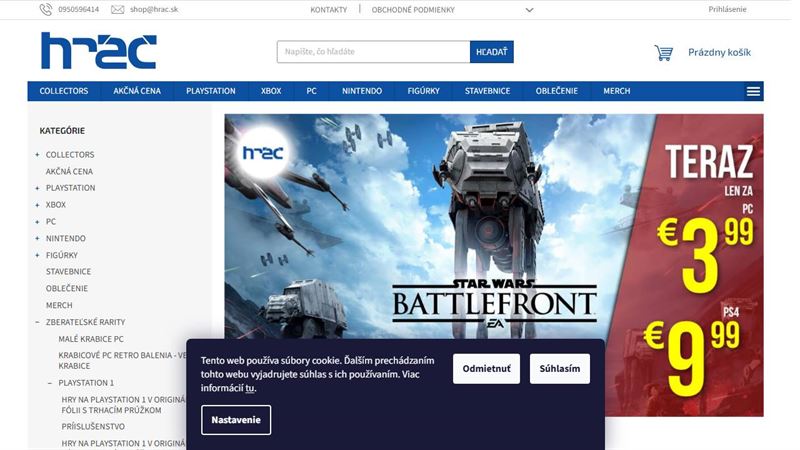Open PLAYSTATION 1 label in sidebar

[x=86, y=383]
